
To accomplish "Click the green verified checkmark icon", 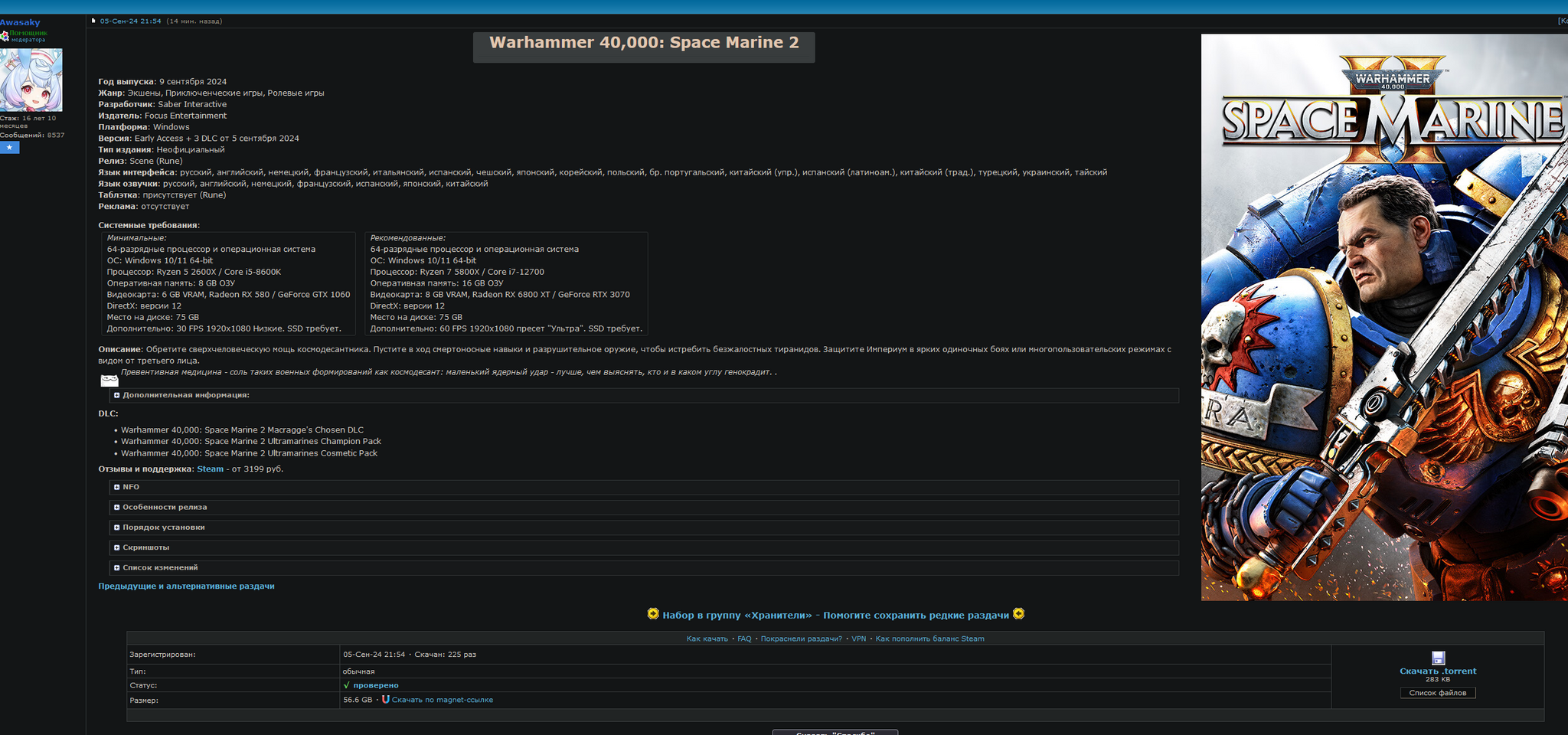I will (x=347, y=685).
